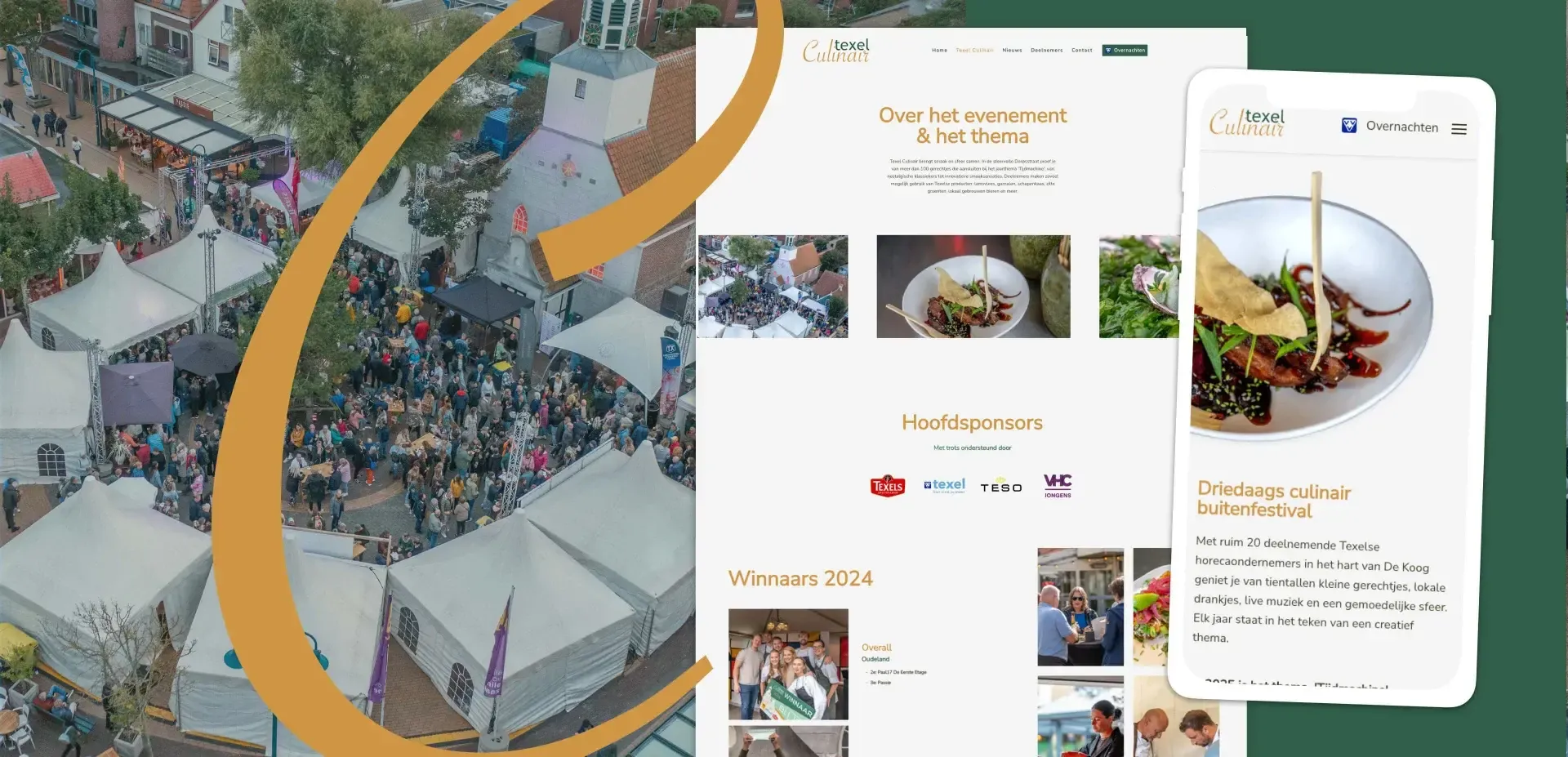Viewport: 1568px width, 757px height.
Task: Open the hamburger menu on the phone mockup
Action: 1459,129
